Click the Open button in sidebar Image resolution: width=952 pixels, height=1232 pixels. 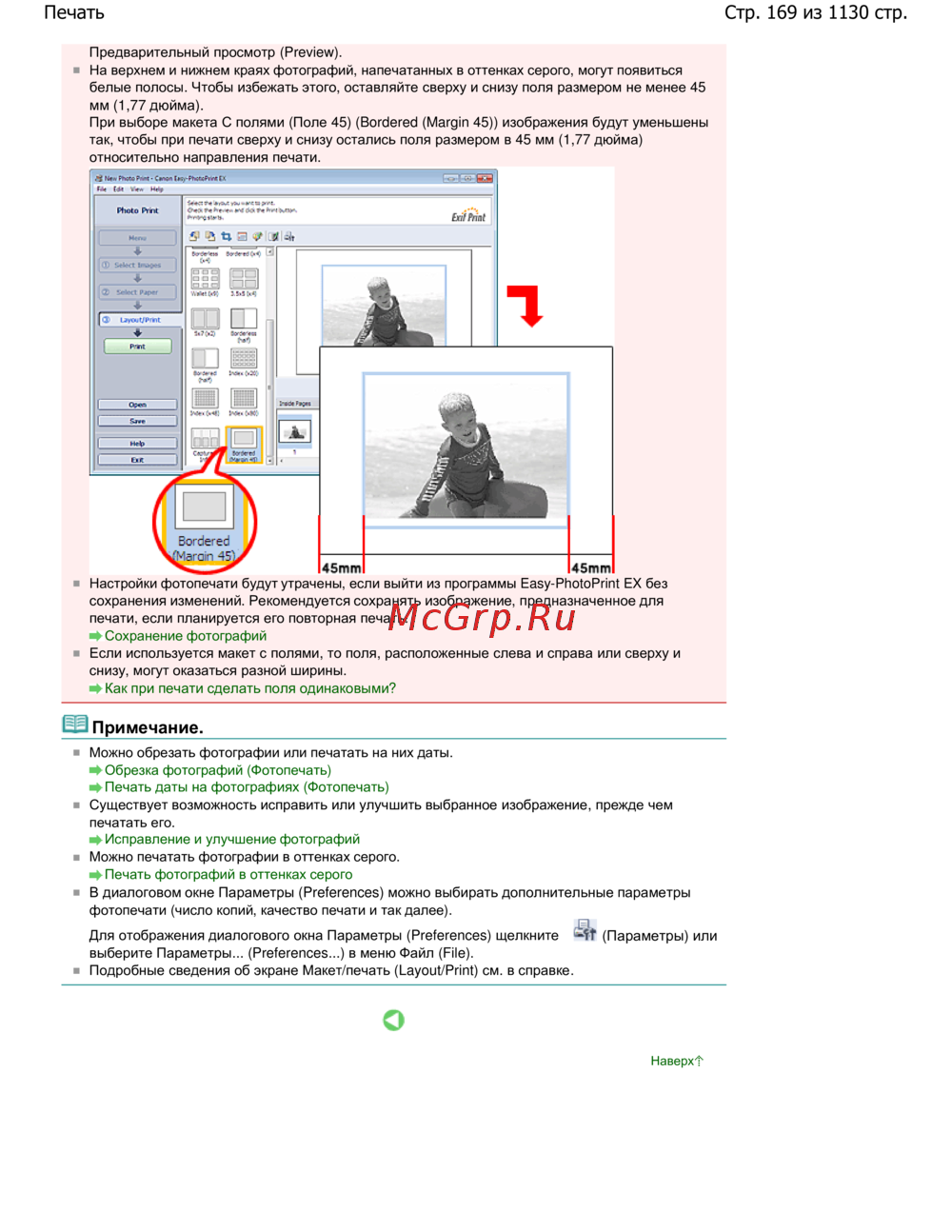(137, 405)
